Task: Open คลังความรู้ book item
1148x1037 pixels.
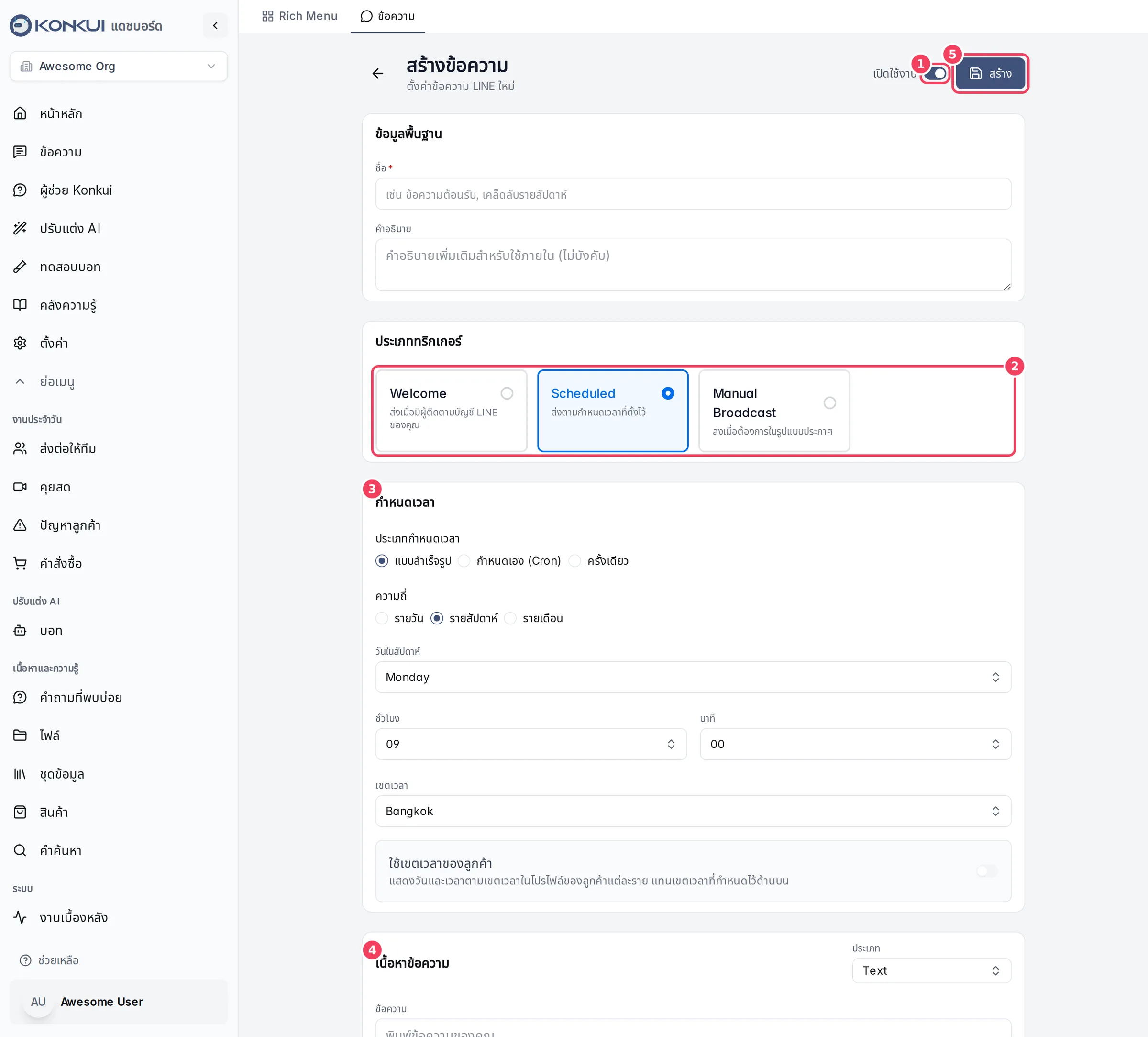Action: click(119, 305)
